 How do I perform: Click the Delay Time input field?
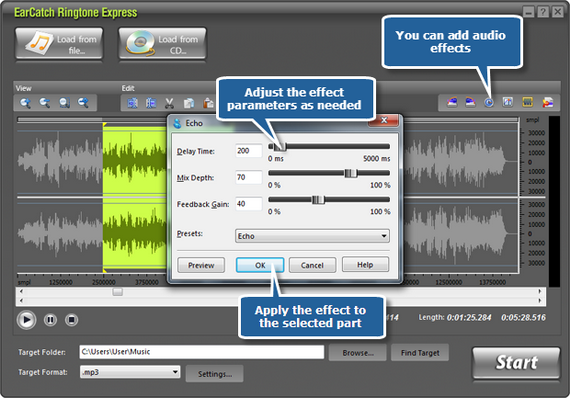point(249,151)
